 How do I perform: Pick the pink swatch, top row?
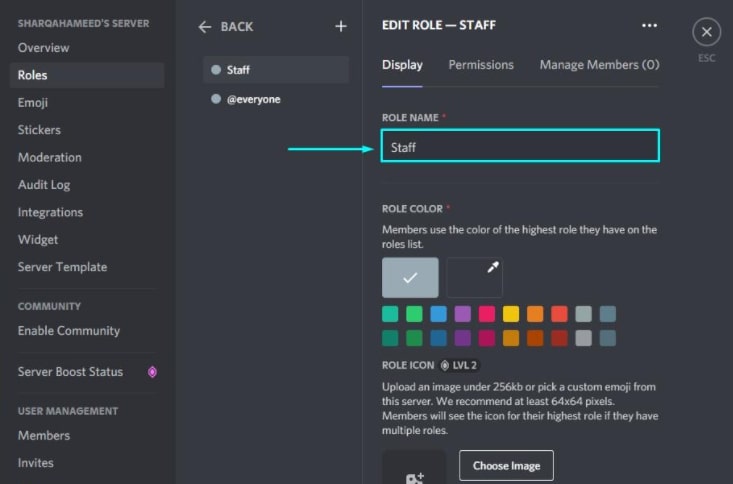487,314
